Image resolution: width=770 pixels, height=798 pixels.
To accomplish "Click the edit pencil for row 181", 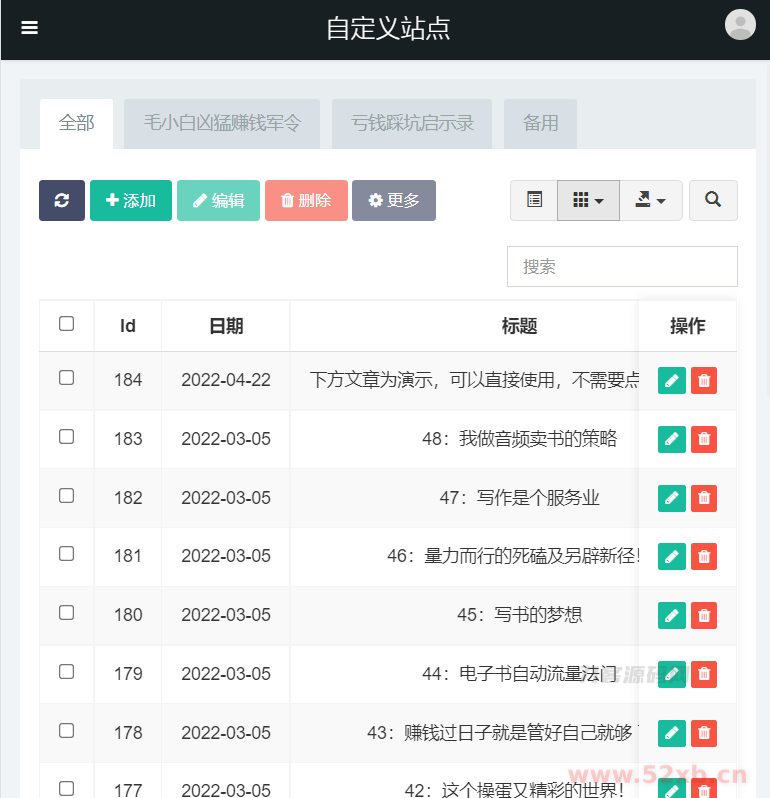I will [672, 556].
